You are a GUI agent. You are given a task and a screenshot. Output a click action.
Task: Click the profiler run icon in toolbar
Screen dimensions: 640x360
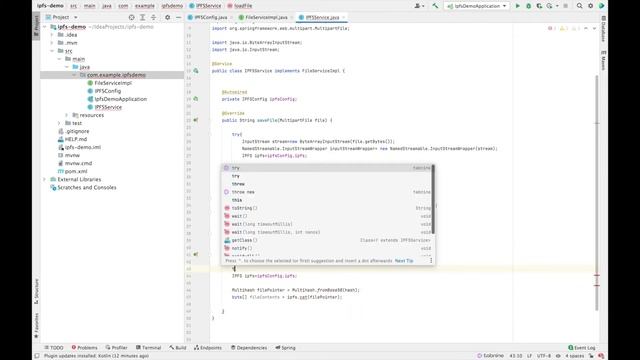point(550,6)
